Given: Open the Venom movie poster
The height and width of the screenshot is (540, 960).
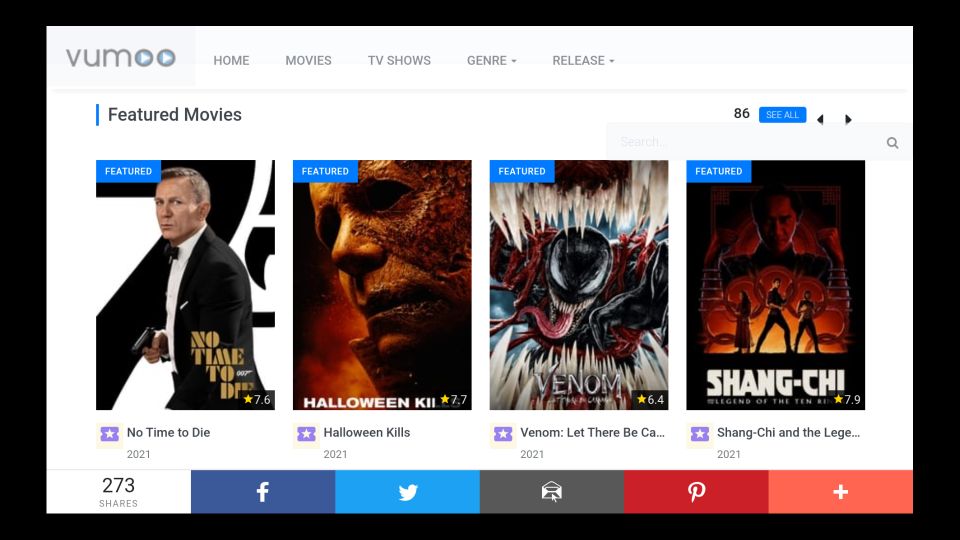Looking at the screenshot, I should 579,285.
